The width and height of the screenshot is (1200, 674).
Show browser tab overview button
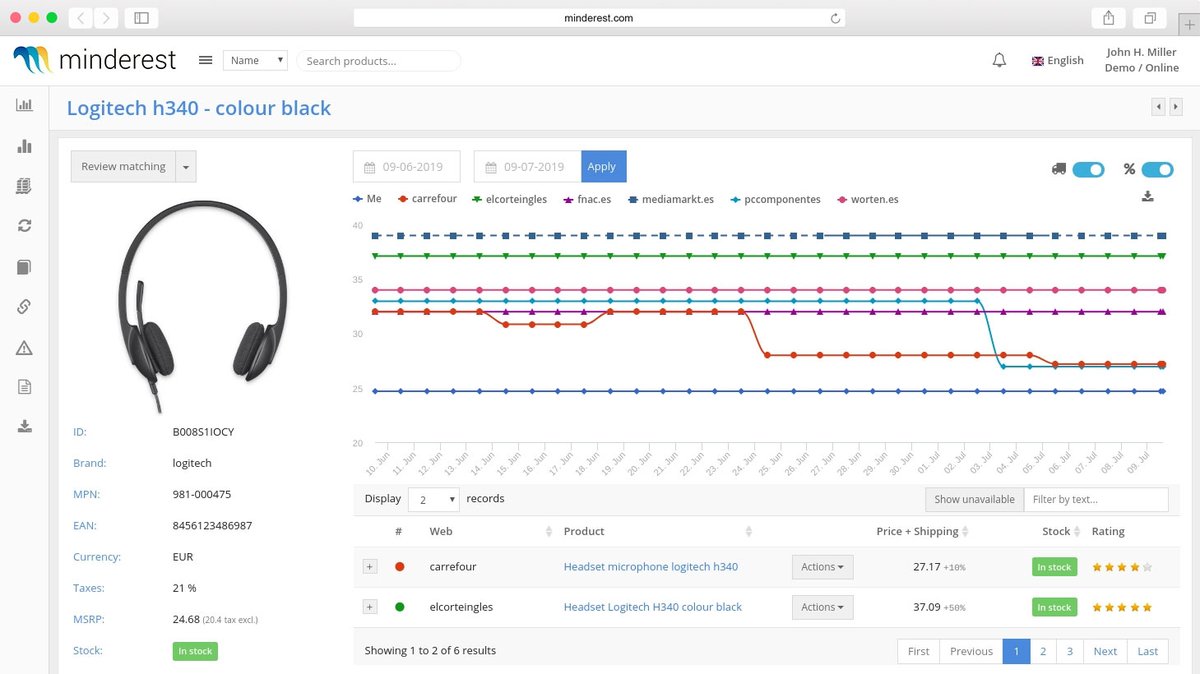(x=1150, y=18)
